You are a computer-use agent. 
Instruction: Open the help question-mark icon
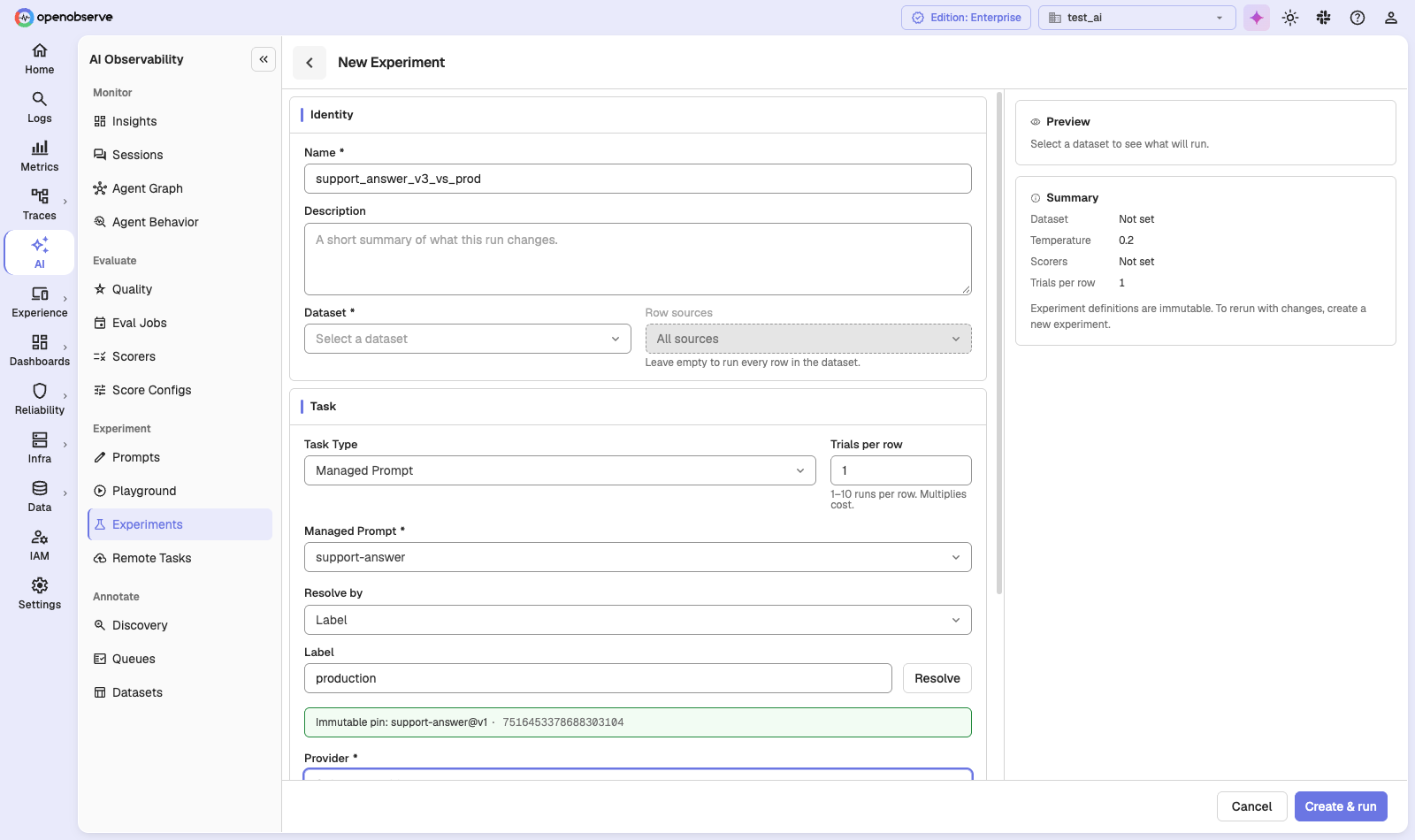[x=1358, y=18]
